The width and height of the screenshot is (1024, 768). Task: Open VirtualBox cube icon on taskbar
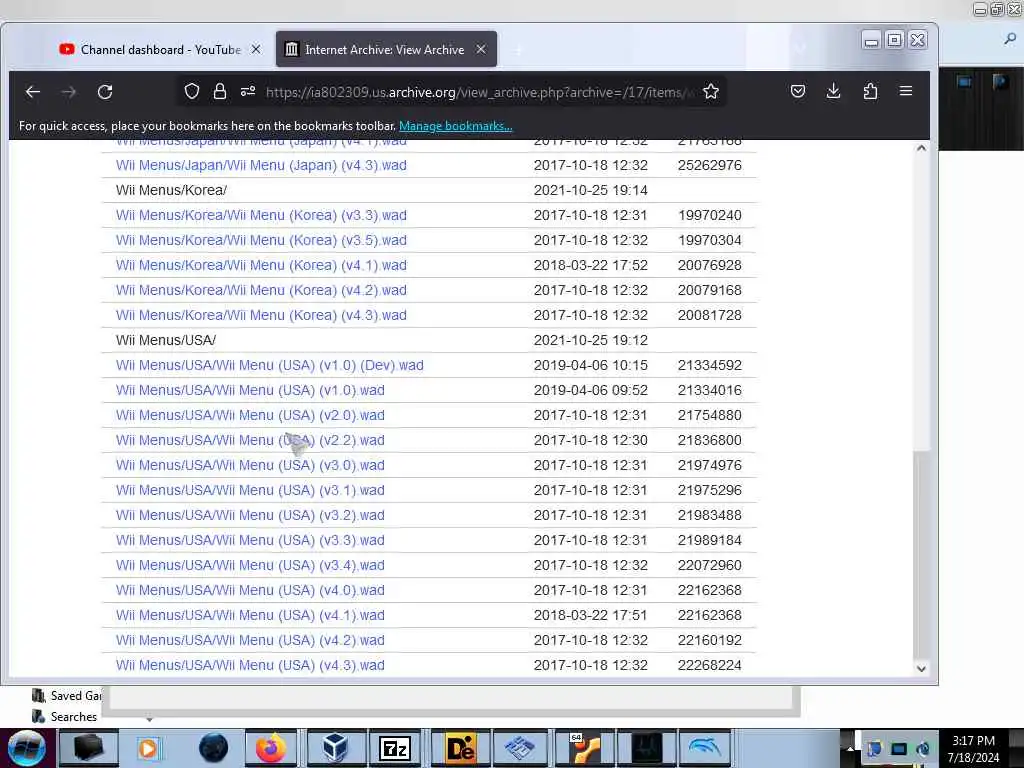(x=335, y=748)
